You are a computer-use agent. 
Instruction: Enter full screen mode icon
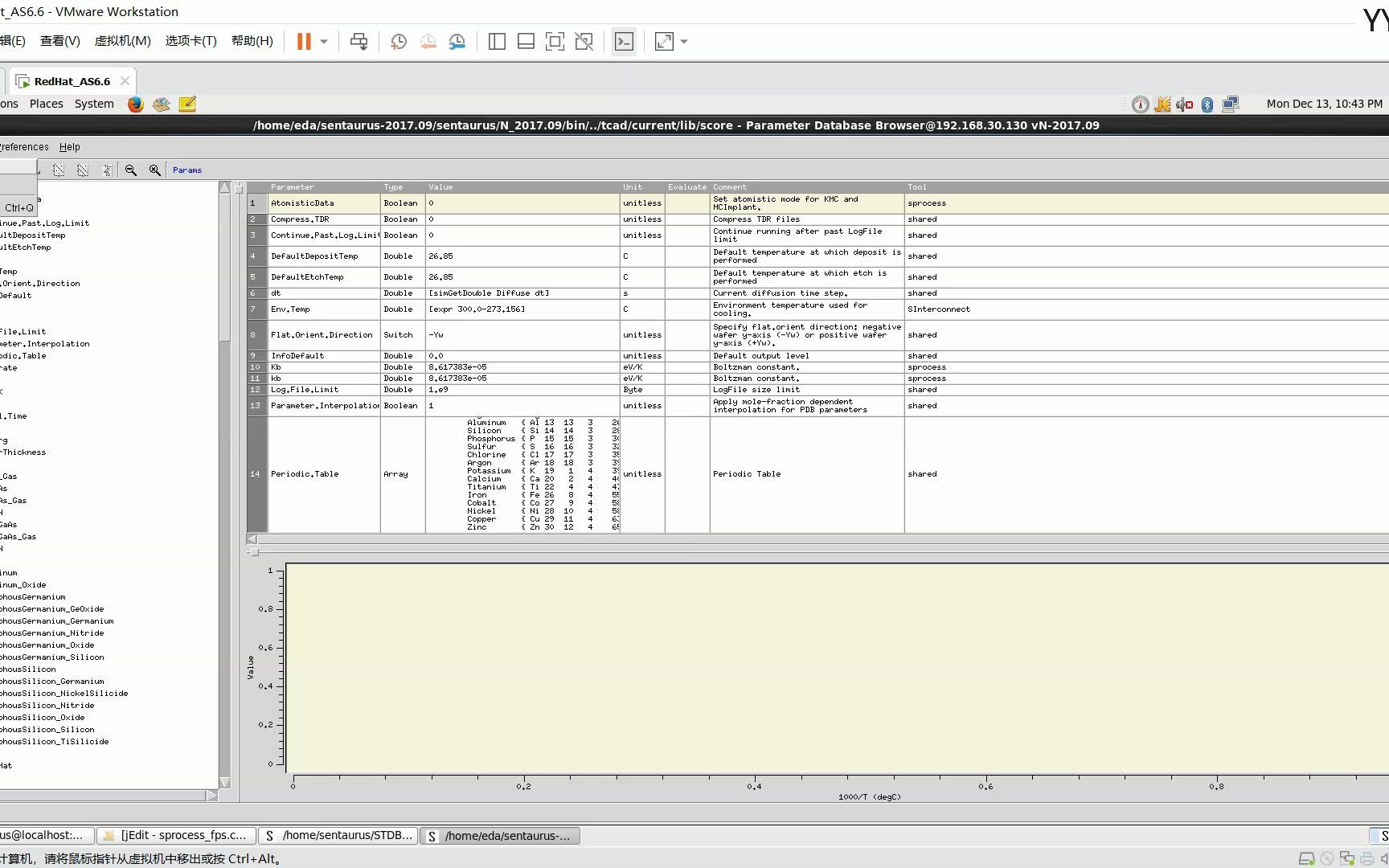555,42
